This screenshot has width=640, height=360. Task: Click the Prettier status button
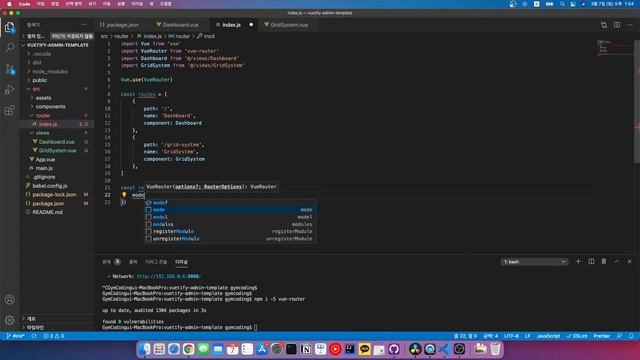[601, 336]
